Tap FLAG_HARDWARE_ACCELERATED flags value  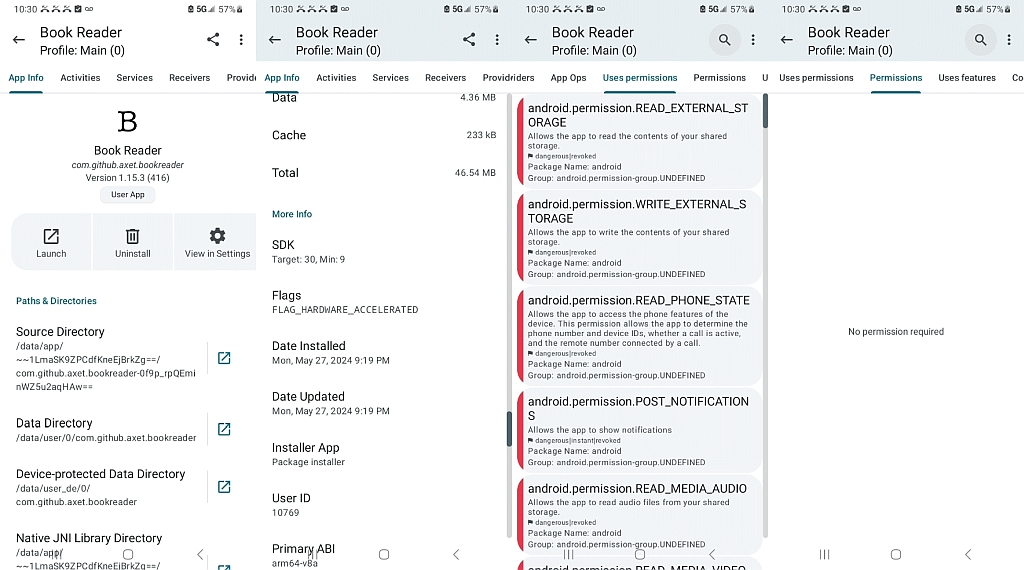(x=345, y=309)
